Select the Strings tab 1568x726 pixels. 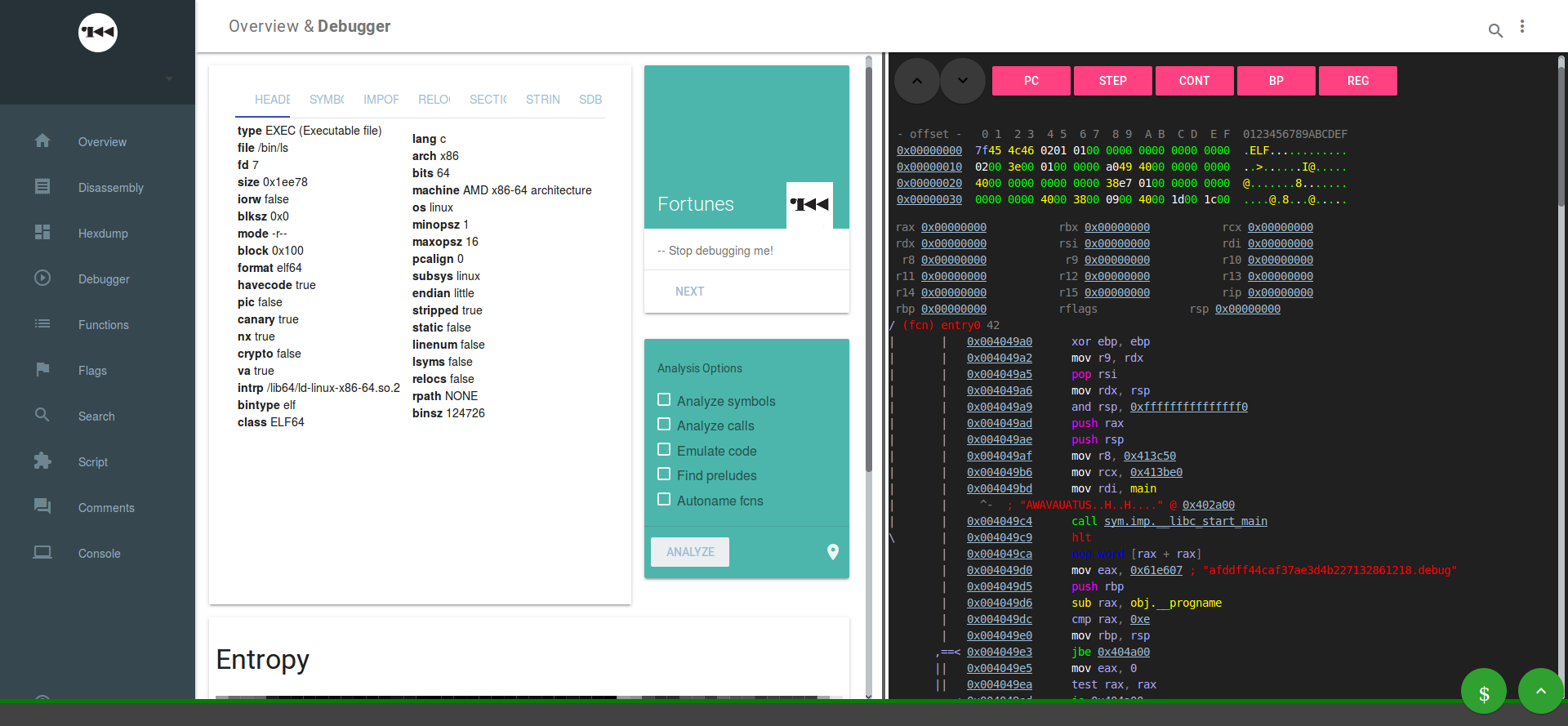click(543, 100)
